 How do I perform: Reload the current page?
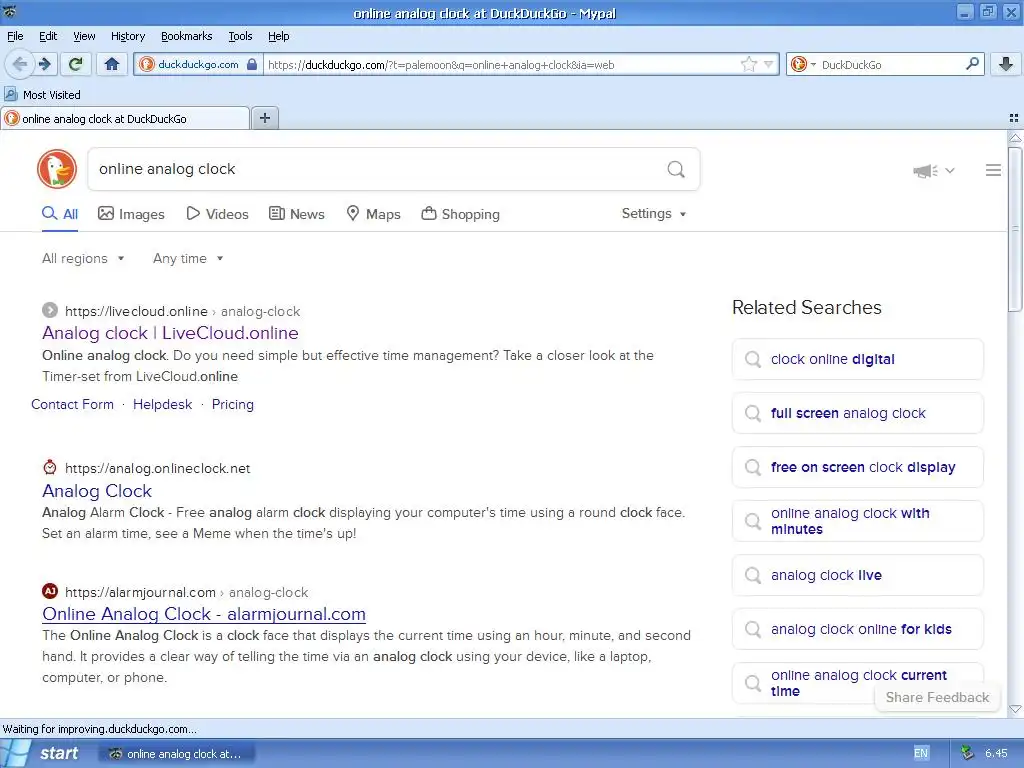pos(76,64)
